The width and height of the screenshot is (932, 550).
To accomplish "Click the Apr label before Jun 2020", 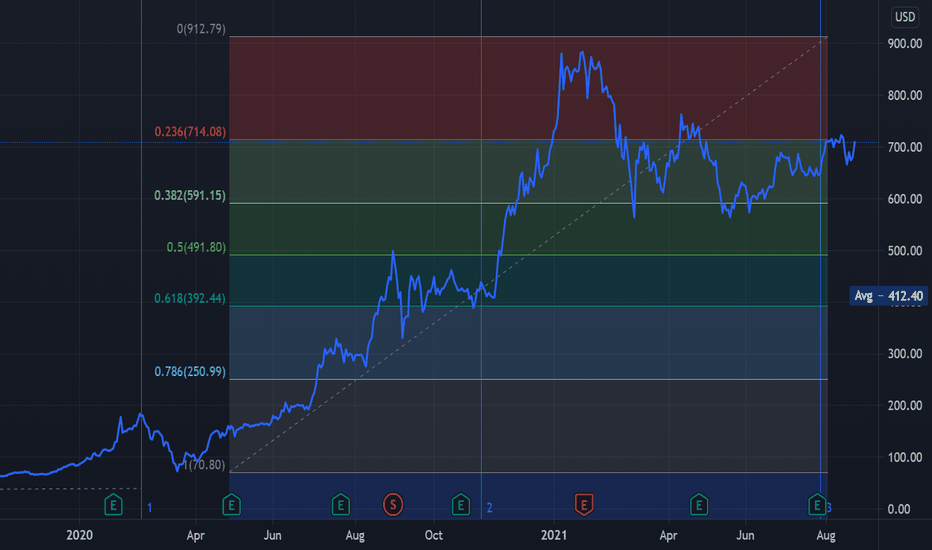I will tap(195, 535).
